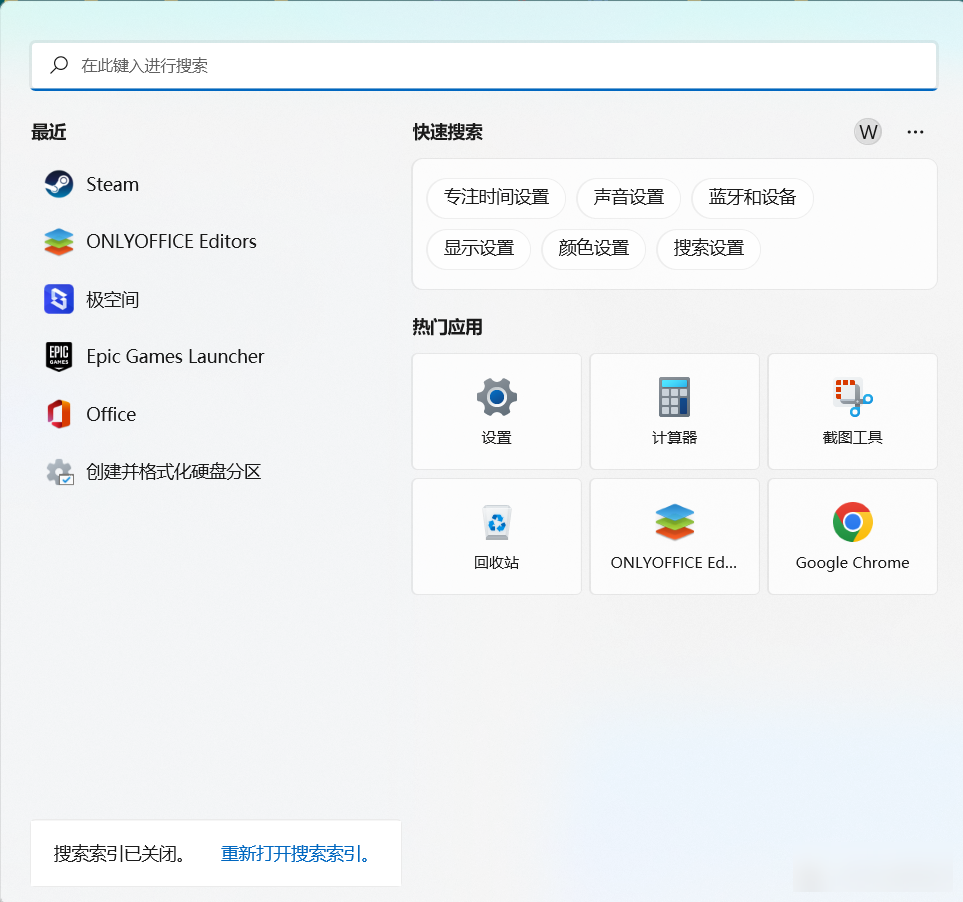This screenshot has width=963, height=902.
Task: Launch Google Chrome tile icon
Action: 852,522
